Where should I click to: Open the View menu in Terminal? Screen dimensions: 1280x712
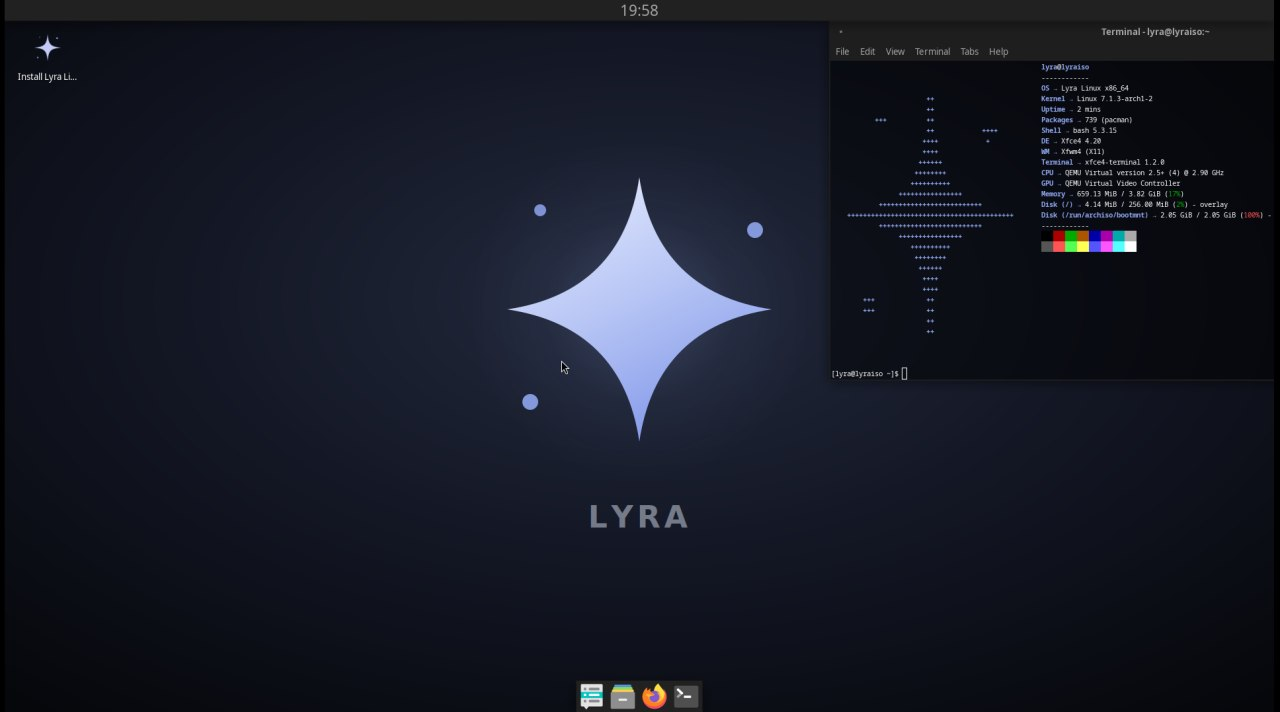[895, 52]
